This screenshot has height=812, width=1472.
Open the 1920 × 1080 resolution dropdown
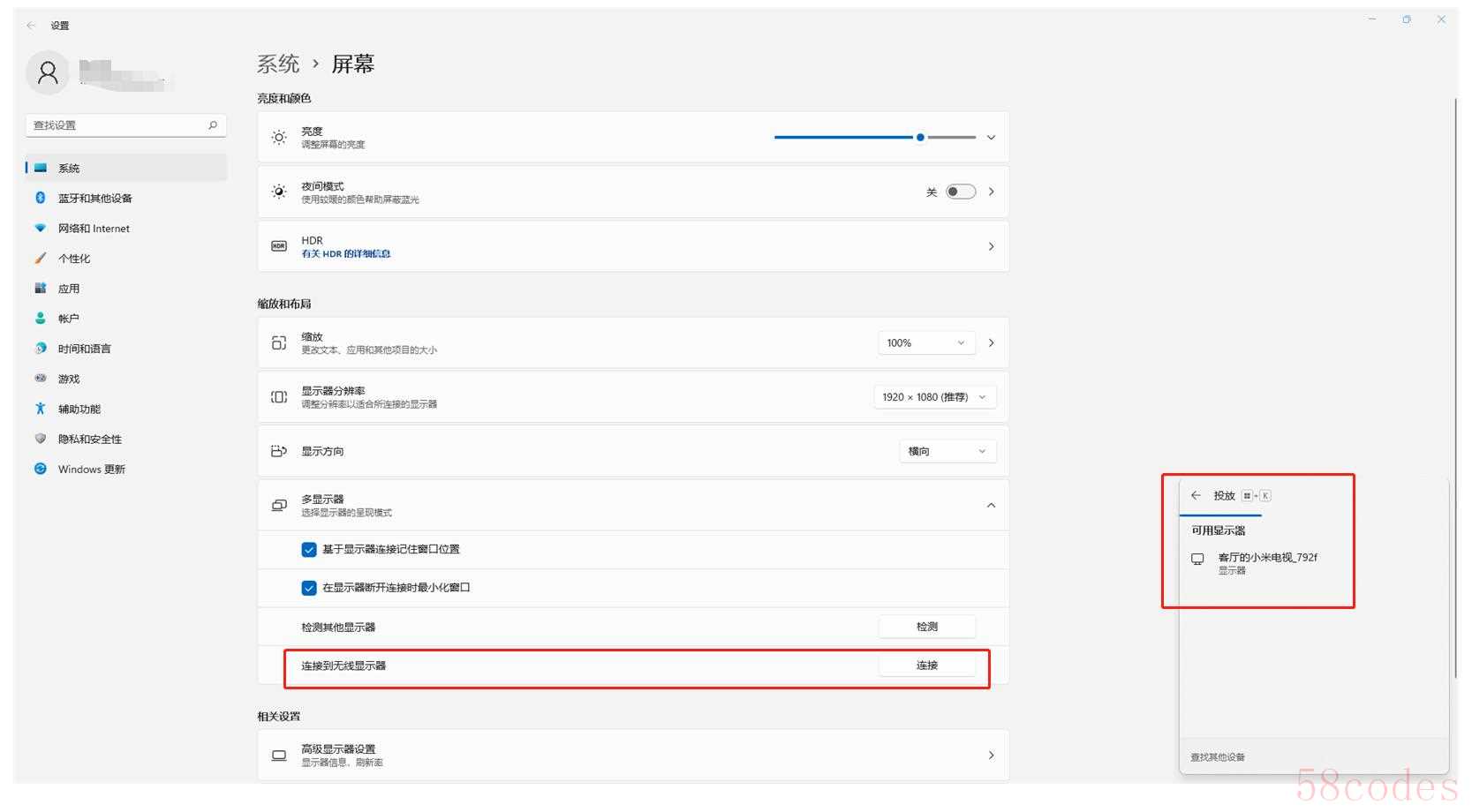935,397
